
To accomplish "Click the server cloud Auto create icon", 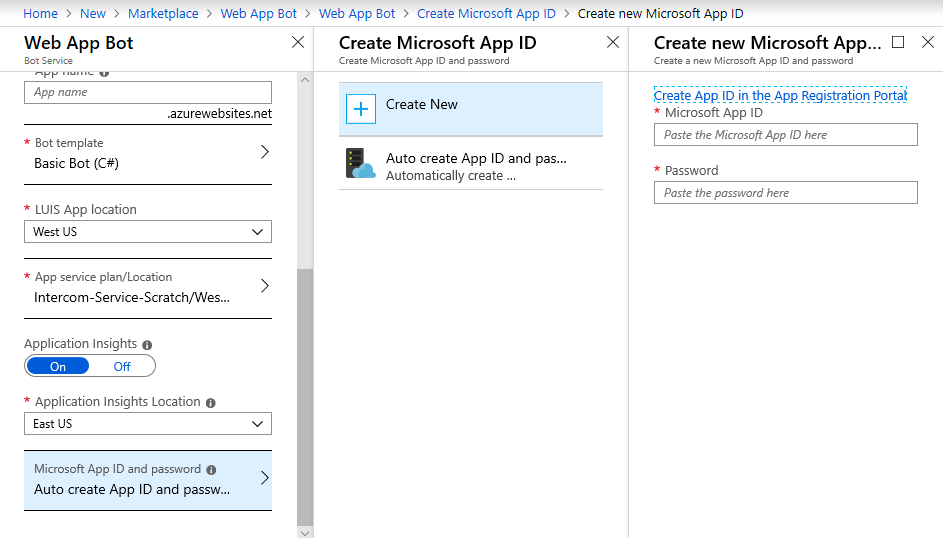I will (x=360, y=164).
